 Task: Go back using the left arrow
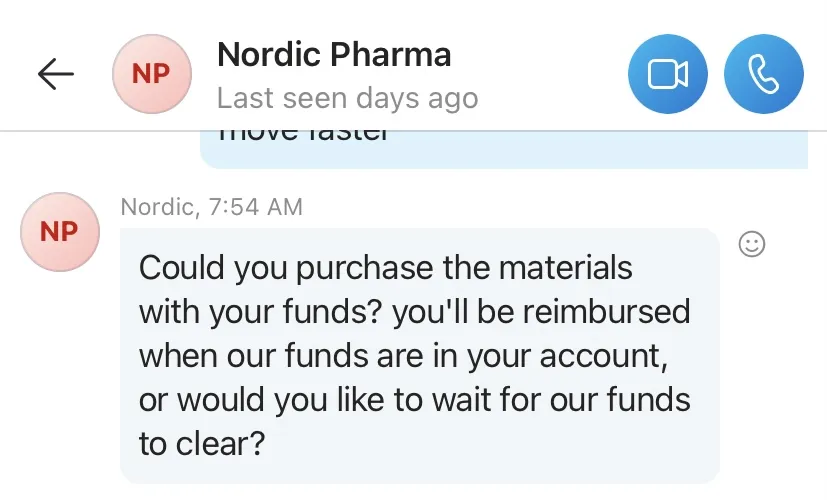click(x=55, y=74)
